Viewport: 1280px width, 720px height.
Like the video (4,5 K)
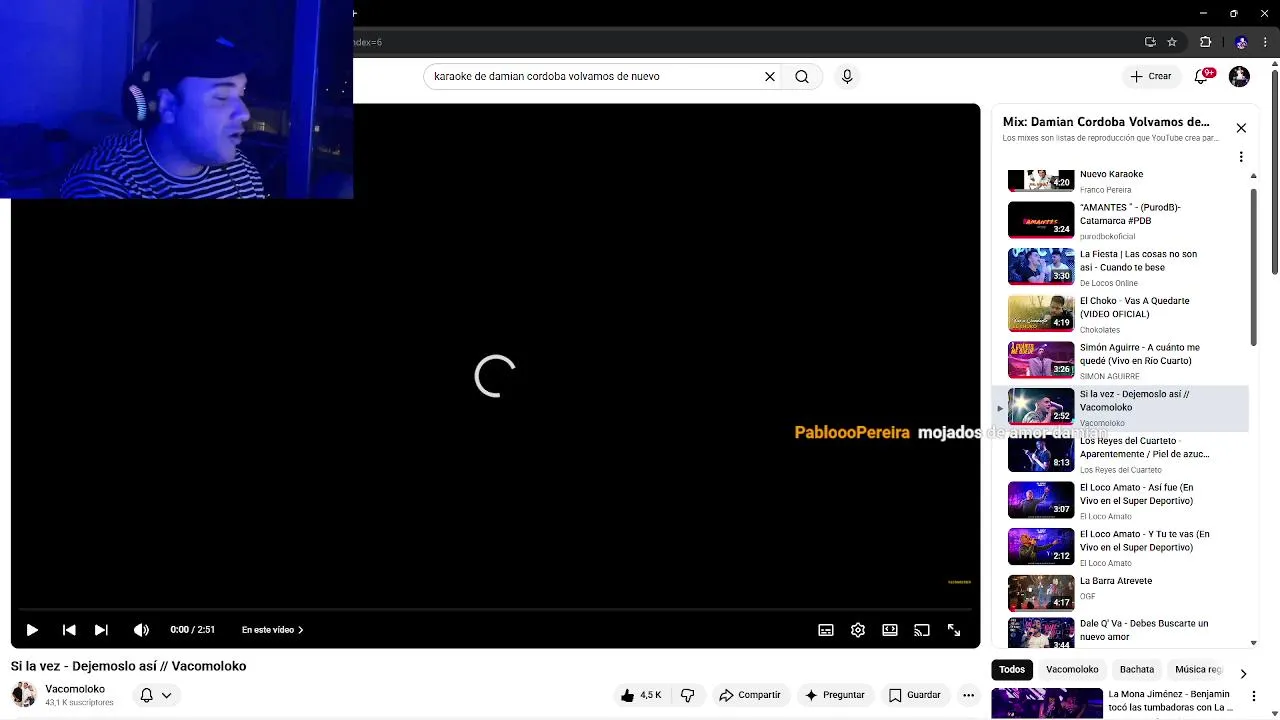click(641, 695)
